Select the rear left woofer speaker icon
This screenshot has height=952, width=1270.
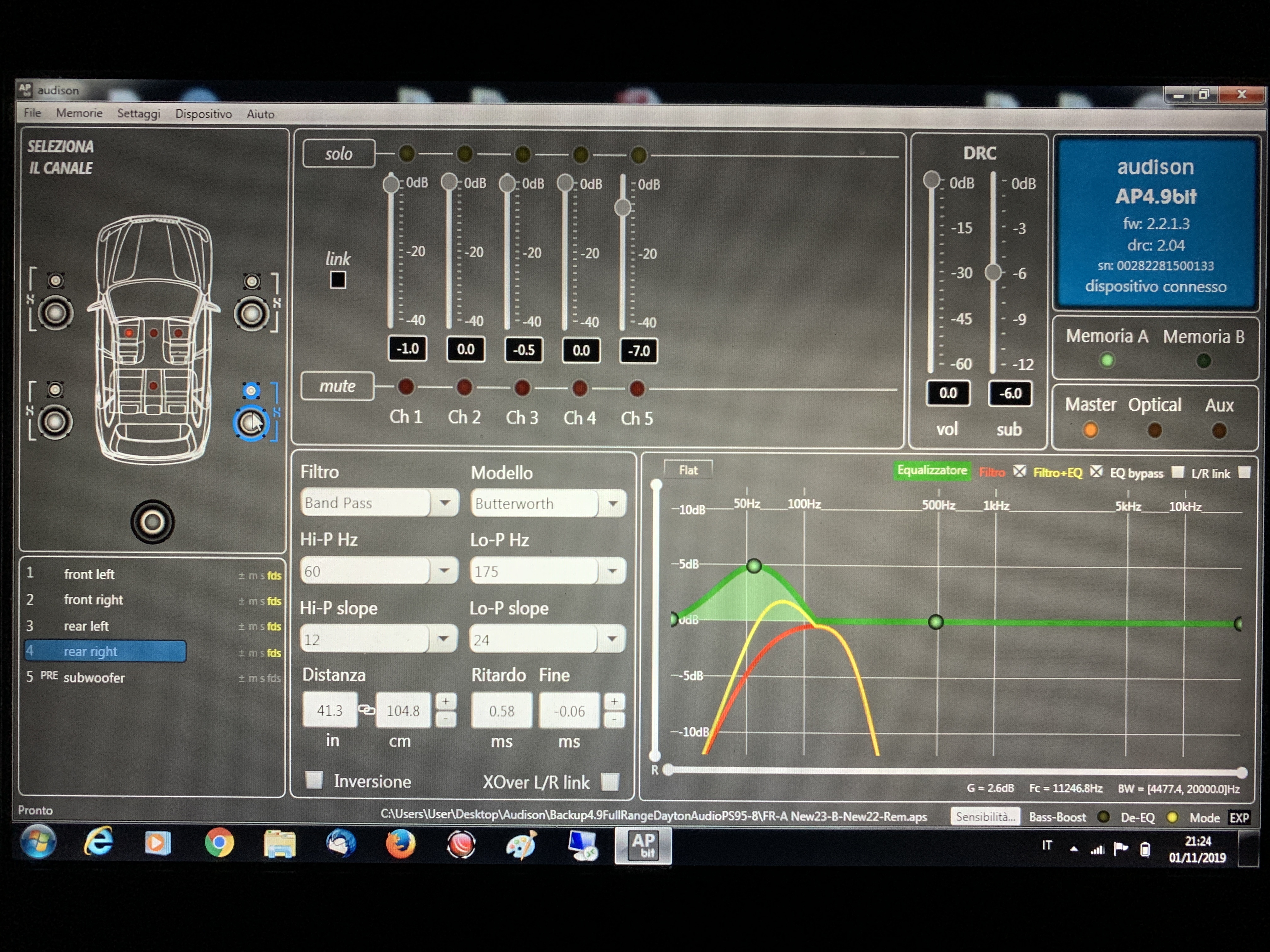click(x=55, y=422)
